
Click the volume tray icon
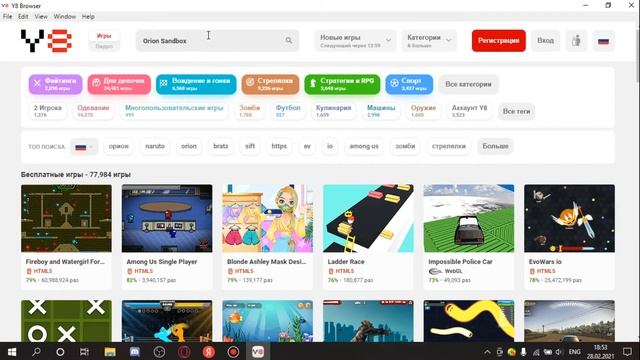tap(558, 352)
